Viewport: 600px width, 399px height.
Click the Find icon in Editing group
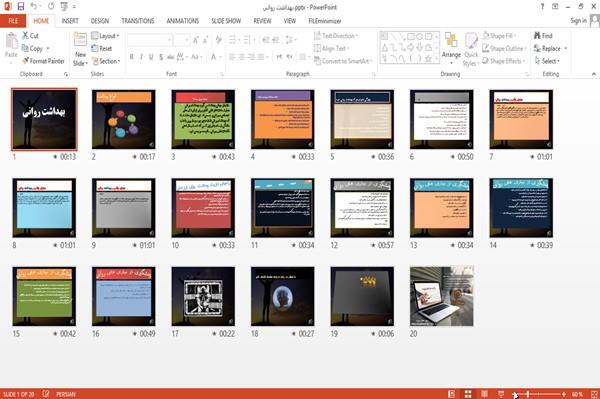click(543, 36)
